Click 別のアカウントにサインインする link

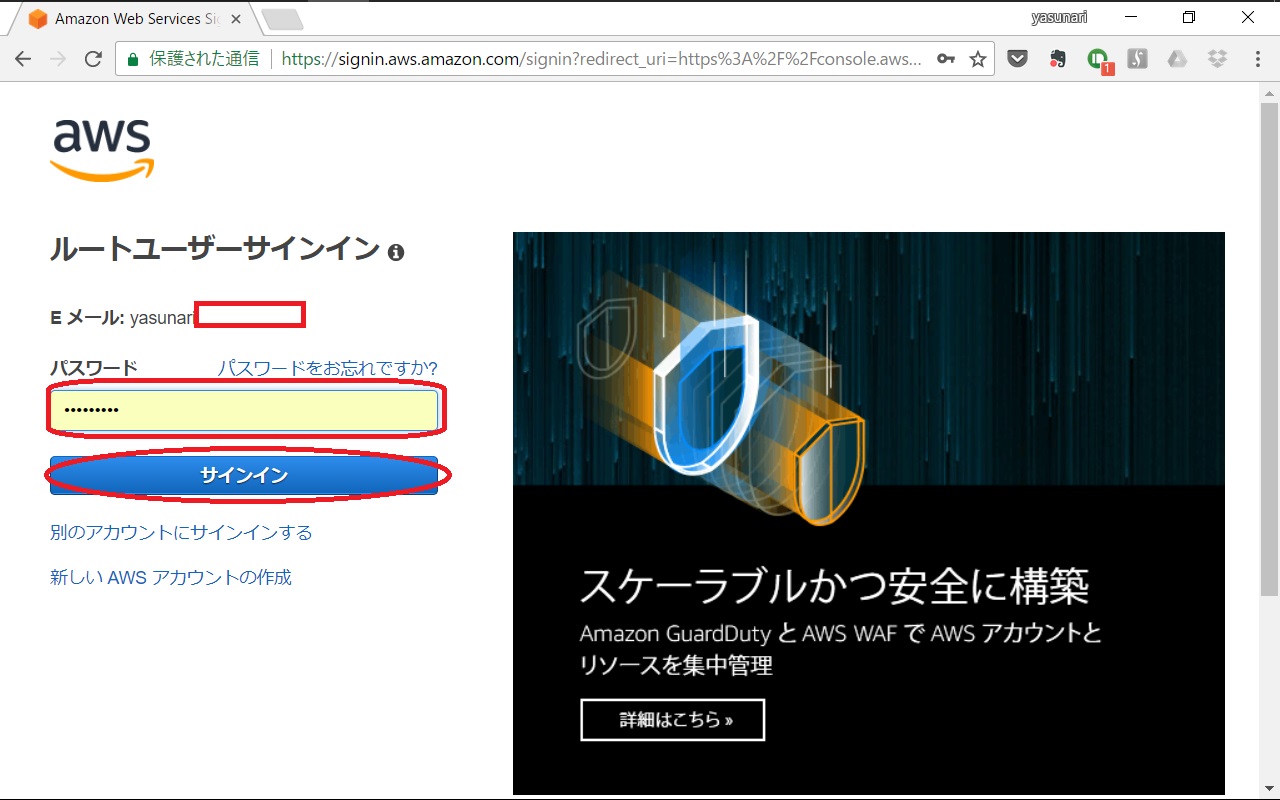(x=181, y=532)
